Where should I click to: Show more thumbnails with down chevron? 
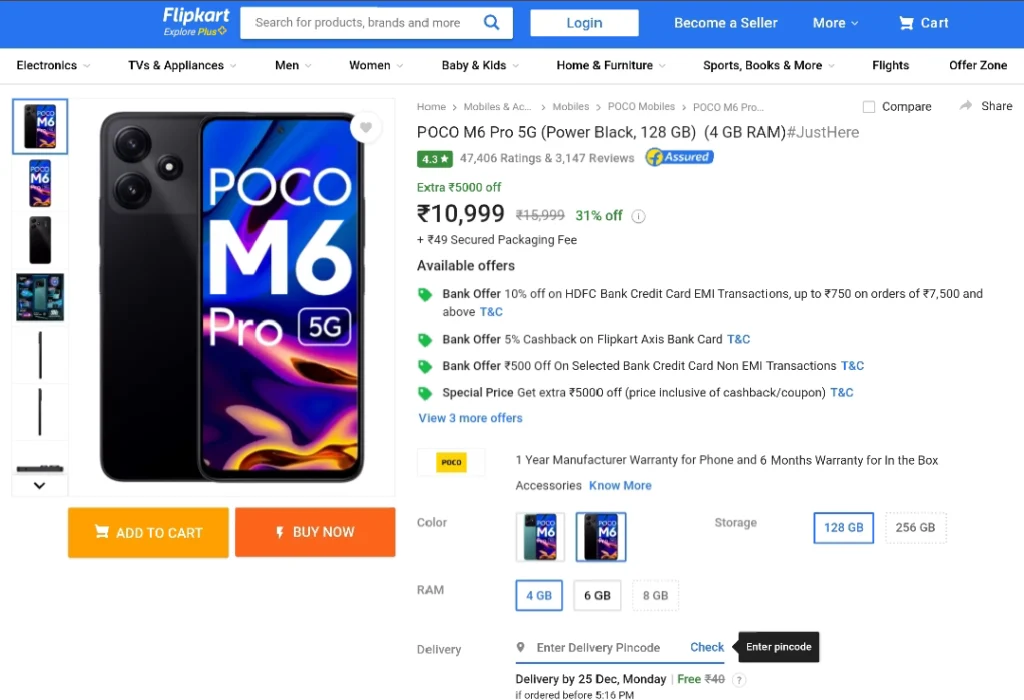(x=39, y=485)
